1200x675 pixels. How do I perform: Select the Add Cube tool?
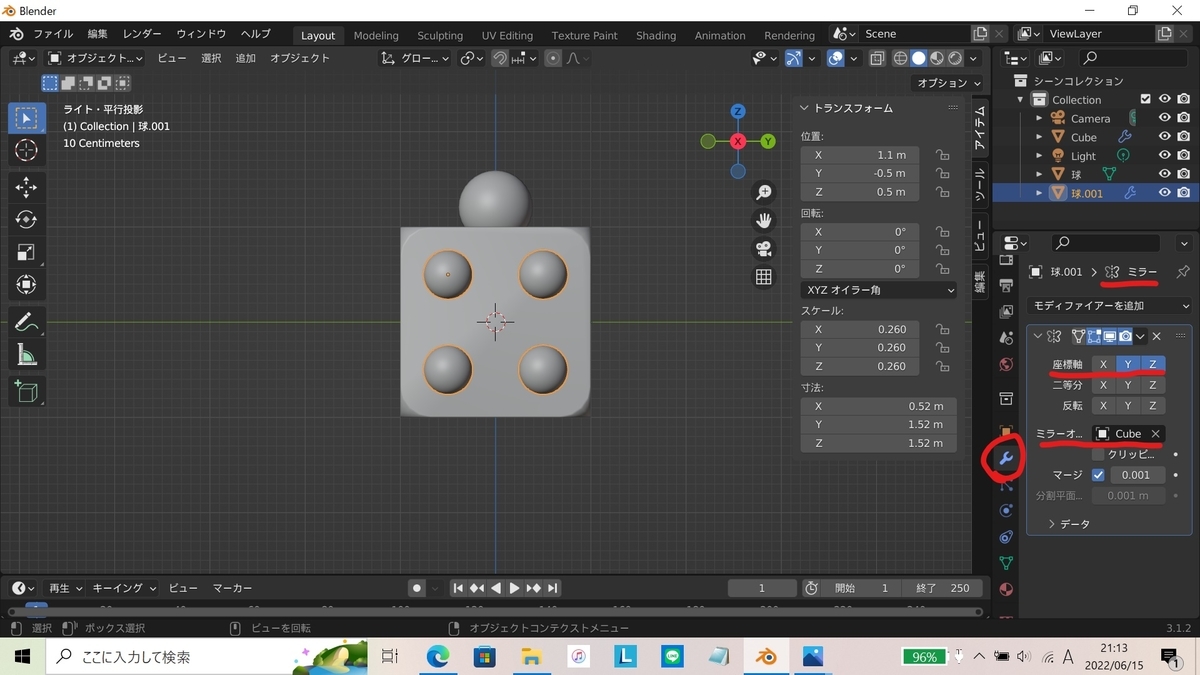[27, 391]
